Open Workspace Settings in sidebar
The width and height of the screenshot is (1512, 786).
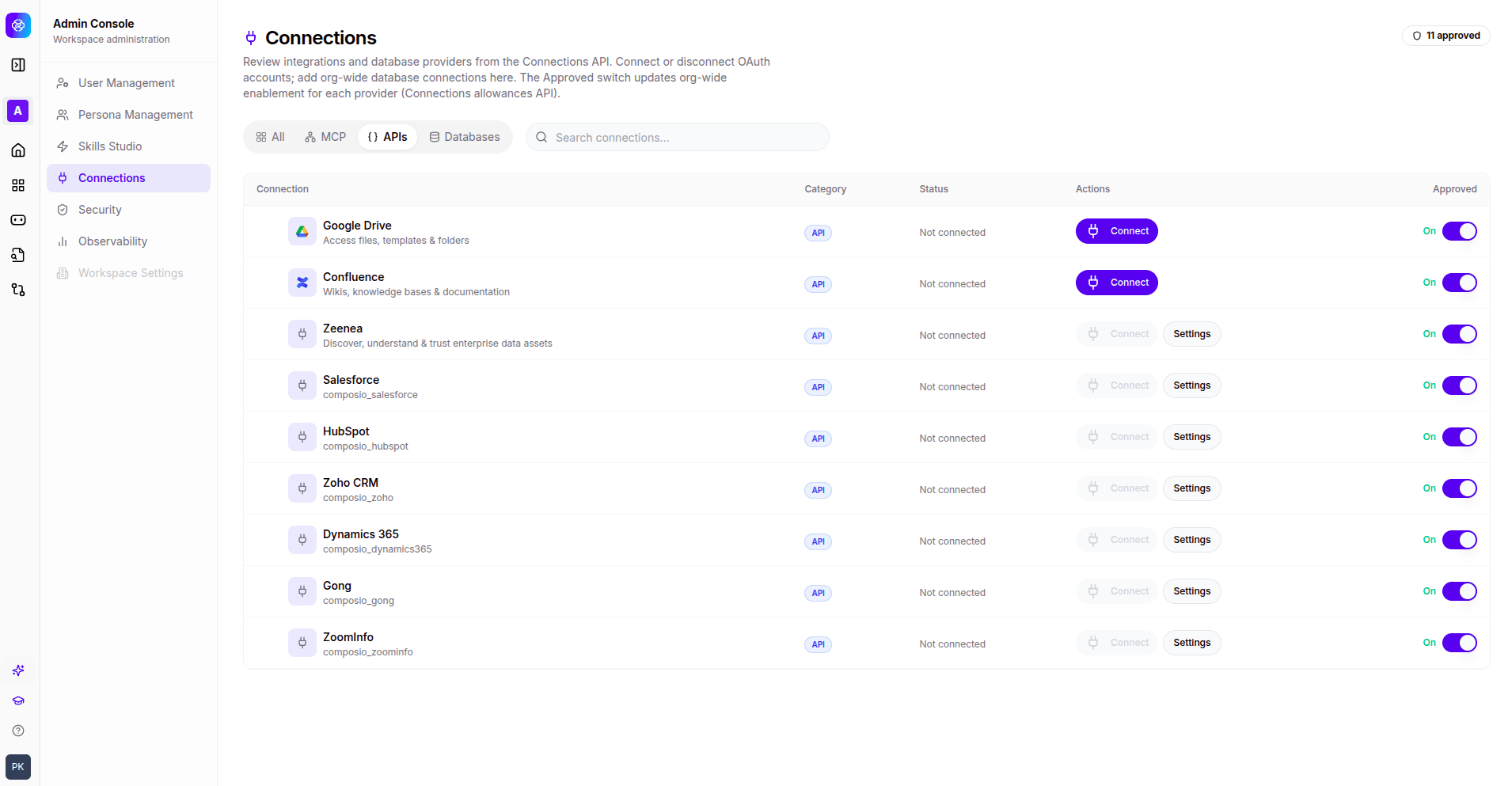128,273
